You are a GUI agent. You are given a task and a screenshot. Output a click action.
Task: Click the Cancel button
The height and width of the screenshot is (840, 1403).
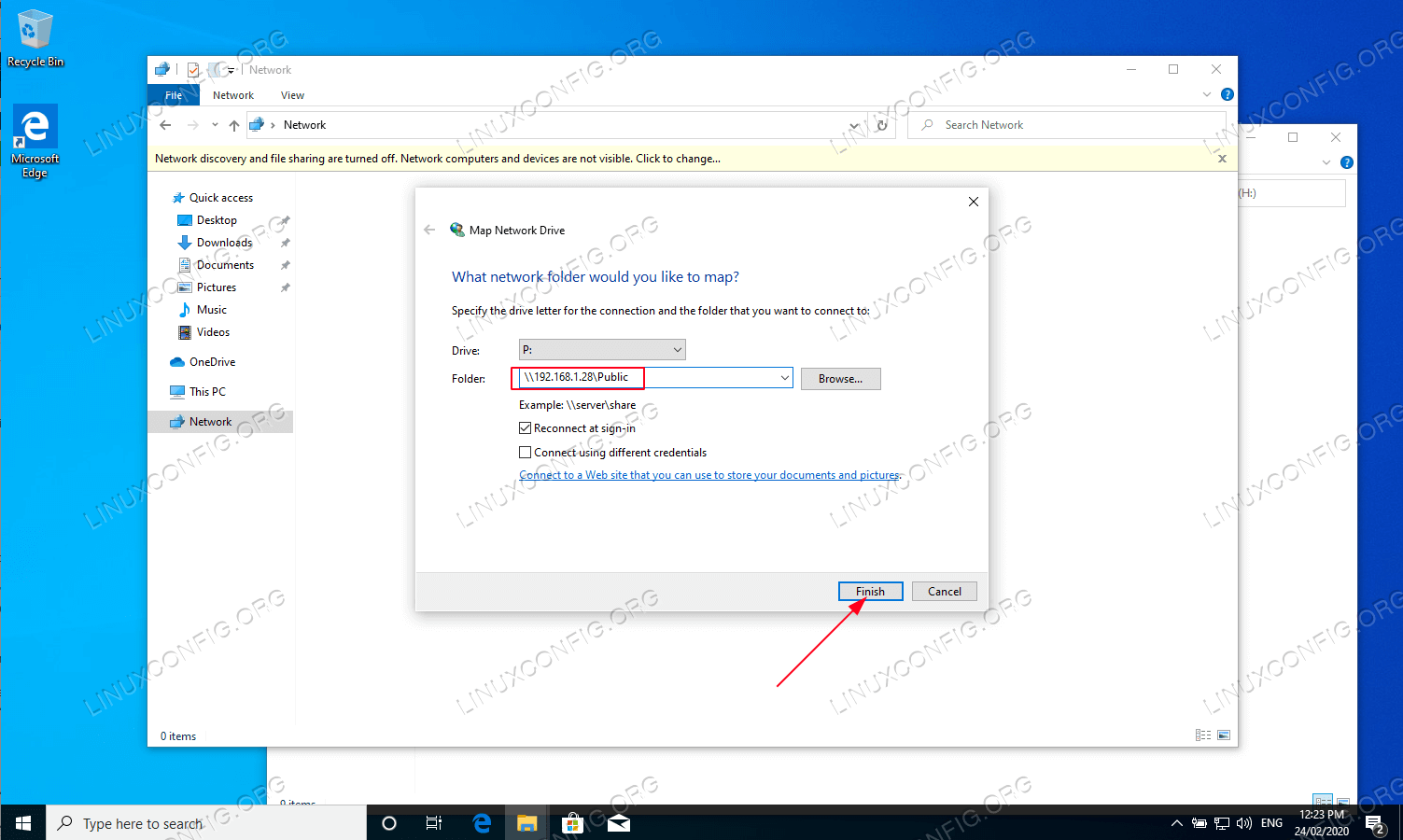[x=945, y=592]
